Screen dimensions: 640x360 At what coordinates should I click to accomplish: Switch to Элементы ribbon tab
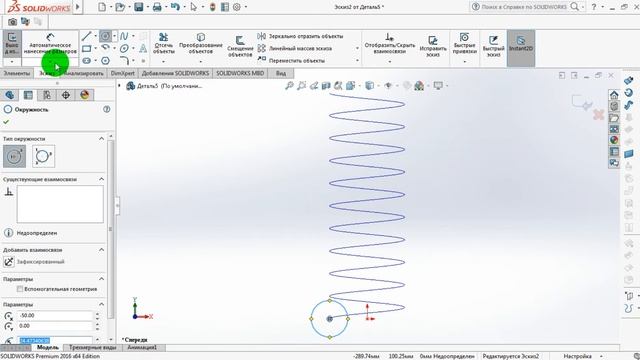17,73
